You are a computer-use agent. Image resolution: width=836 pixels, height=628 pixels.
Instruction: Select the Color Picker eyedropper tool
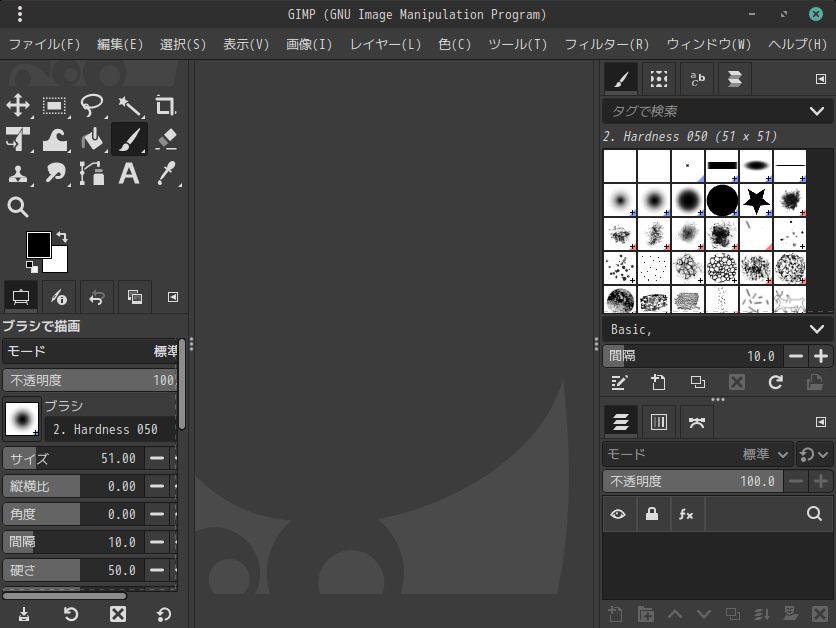[x=166, y=173]
